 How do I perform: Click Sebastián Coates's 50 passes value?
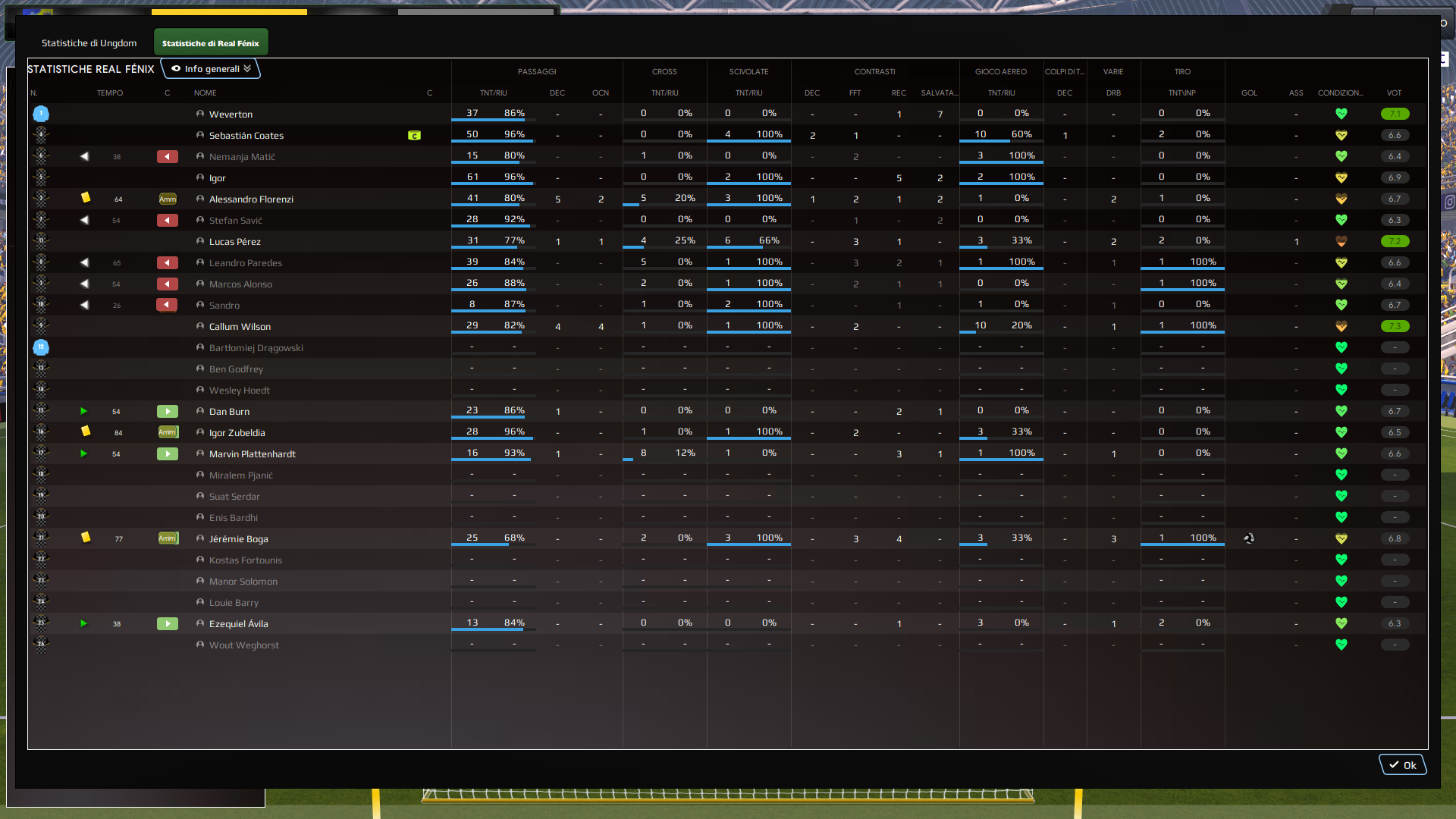[472, 134]
